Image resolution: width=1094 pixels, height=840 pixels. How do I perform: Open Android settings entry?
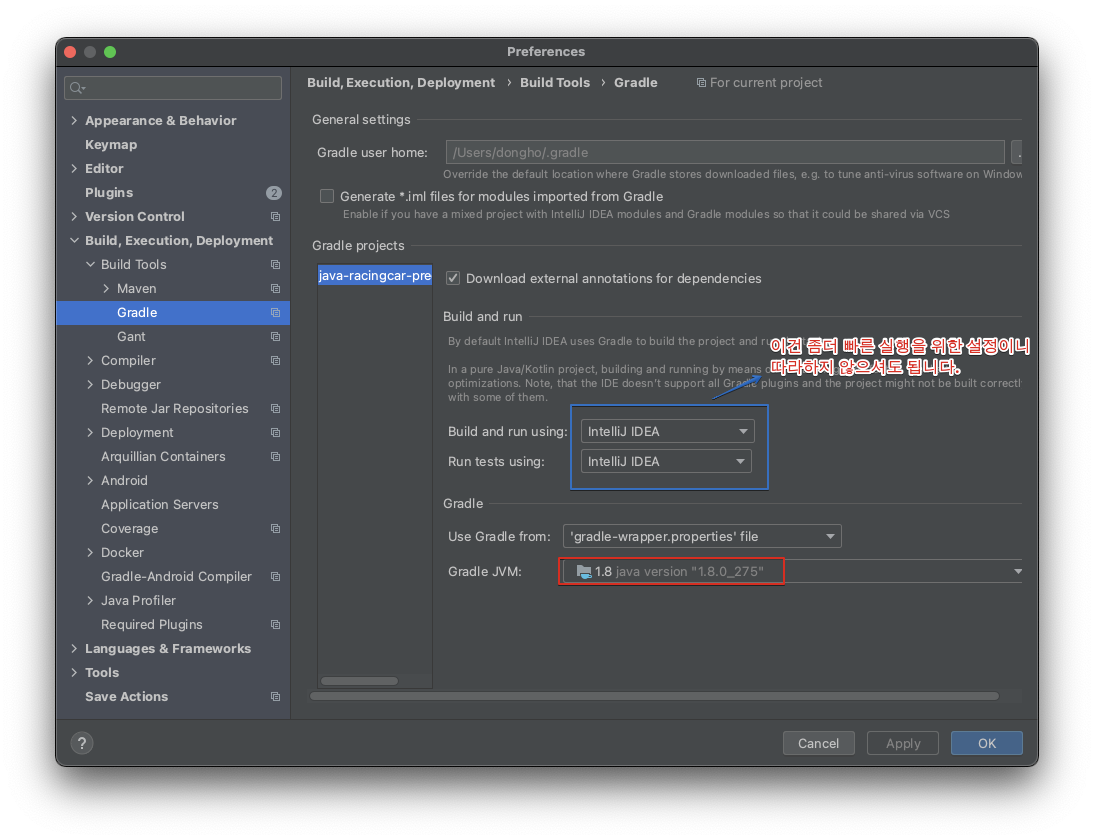(173, 481)
